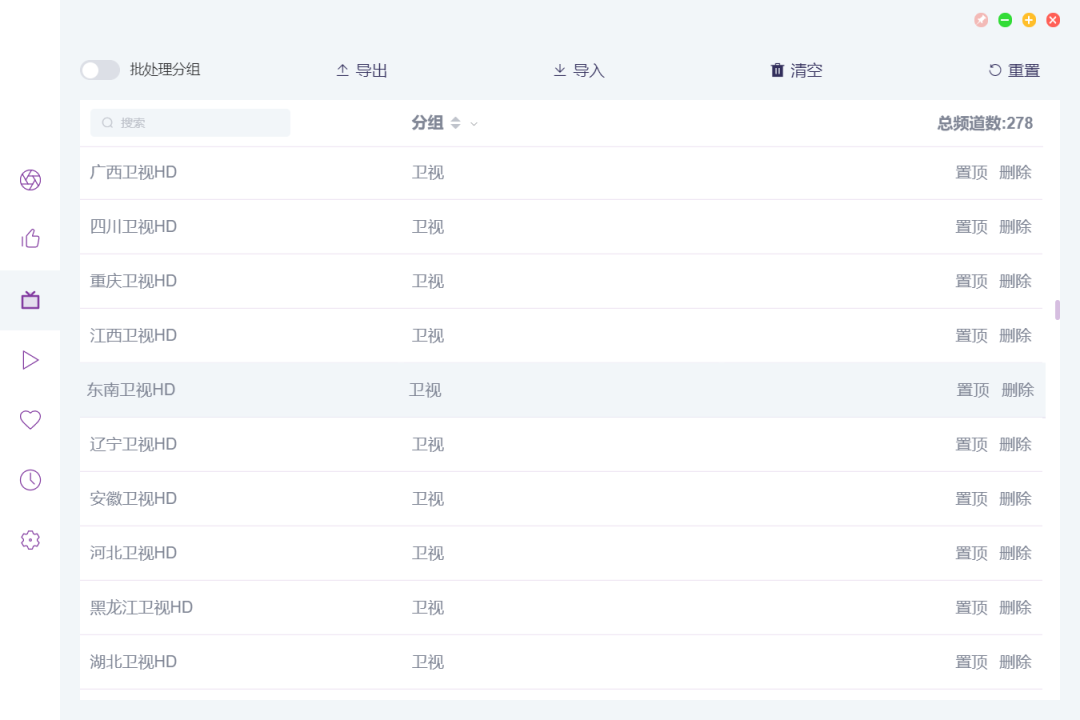The image size is (1080, 720).
Task: Open the gear settings icon
Action: point(30,539)
